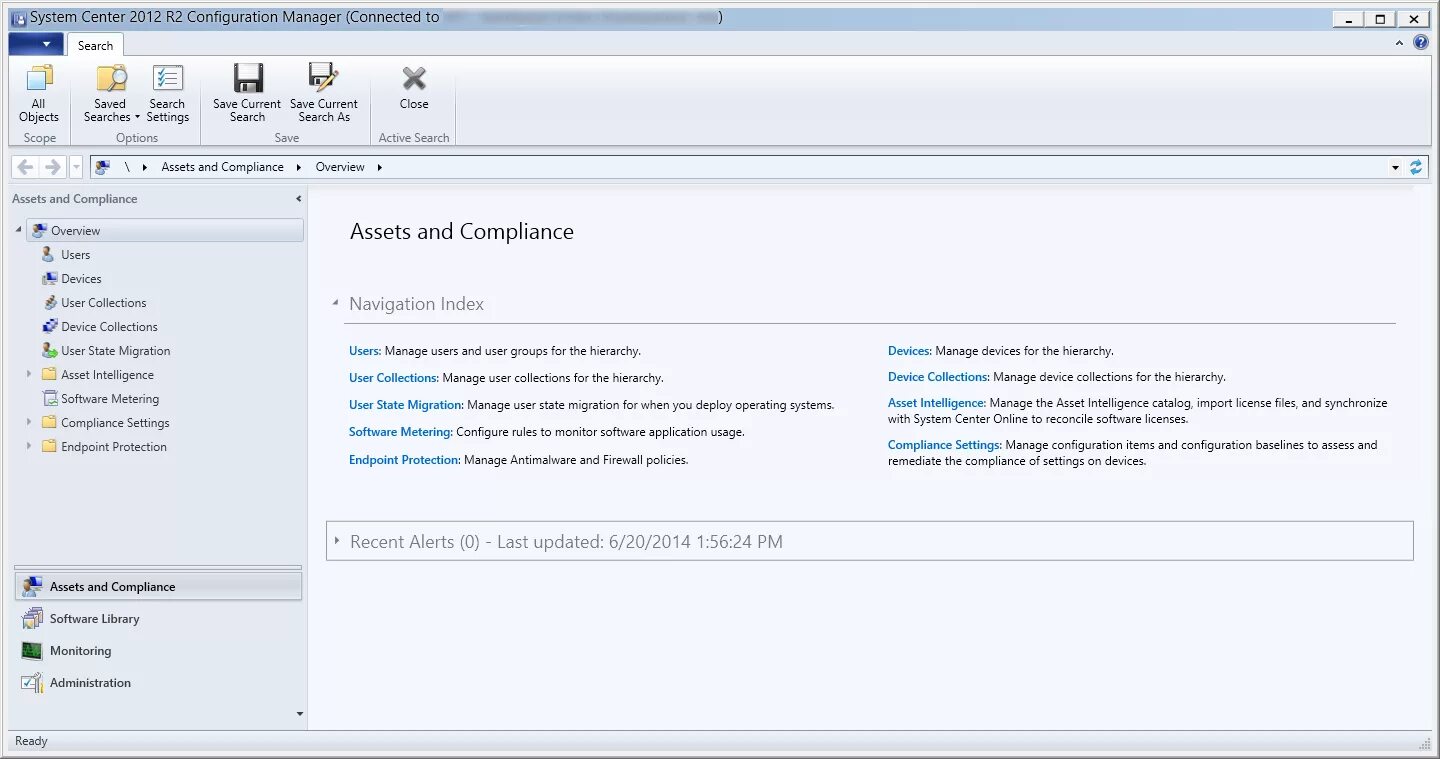Screen dimensions: 1440x759
Task: Click the Software Library workspace icon
Action: point(32,619)
